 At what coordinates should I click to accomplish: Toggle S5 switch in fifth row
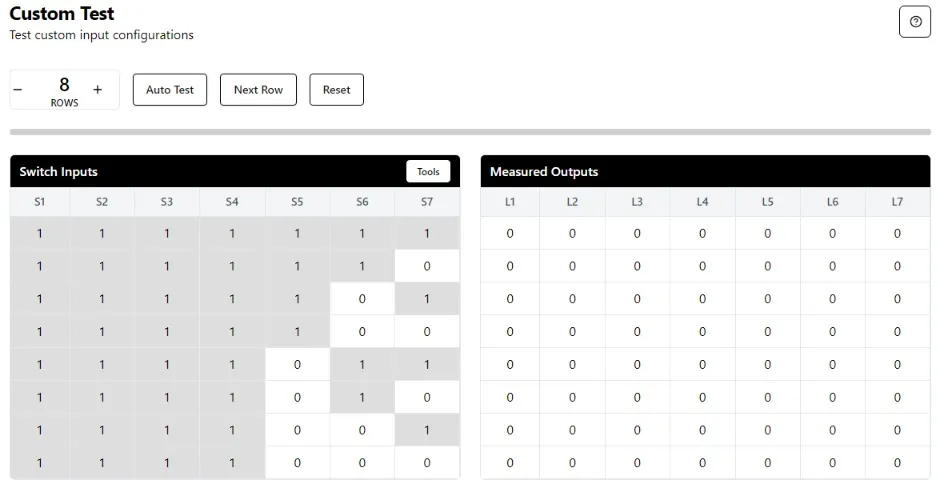click(297, 365)
